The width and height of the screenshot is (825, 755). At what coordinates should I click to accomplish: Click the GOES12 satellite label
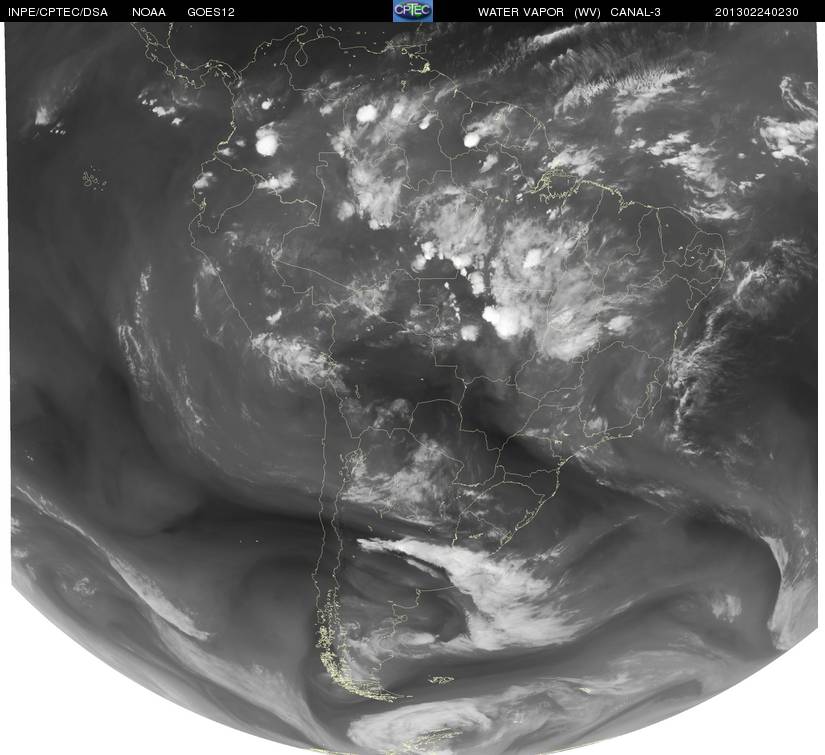[x=211, y=12]
